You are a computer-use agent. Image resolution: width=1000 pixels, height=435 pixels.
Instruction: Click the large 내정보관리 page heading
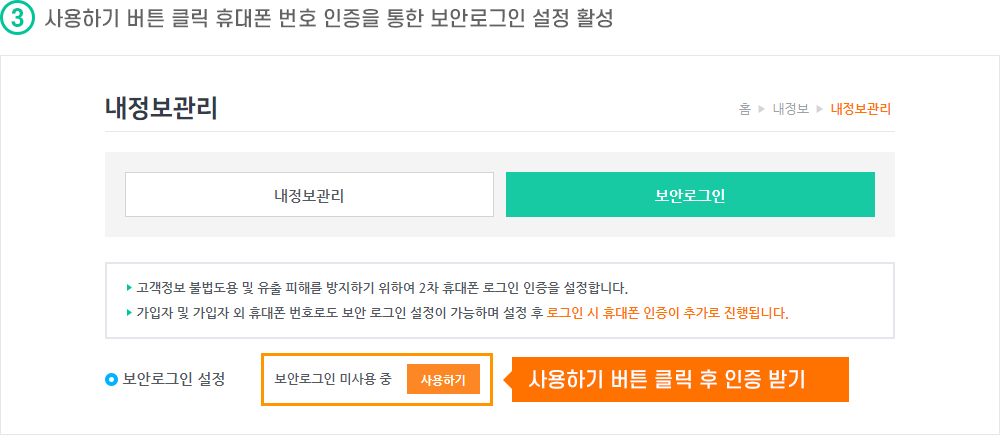point(161,109)
